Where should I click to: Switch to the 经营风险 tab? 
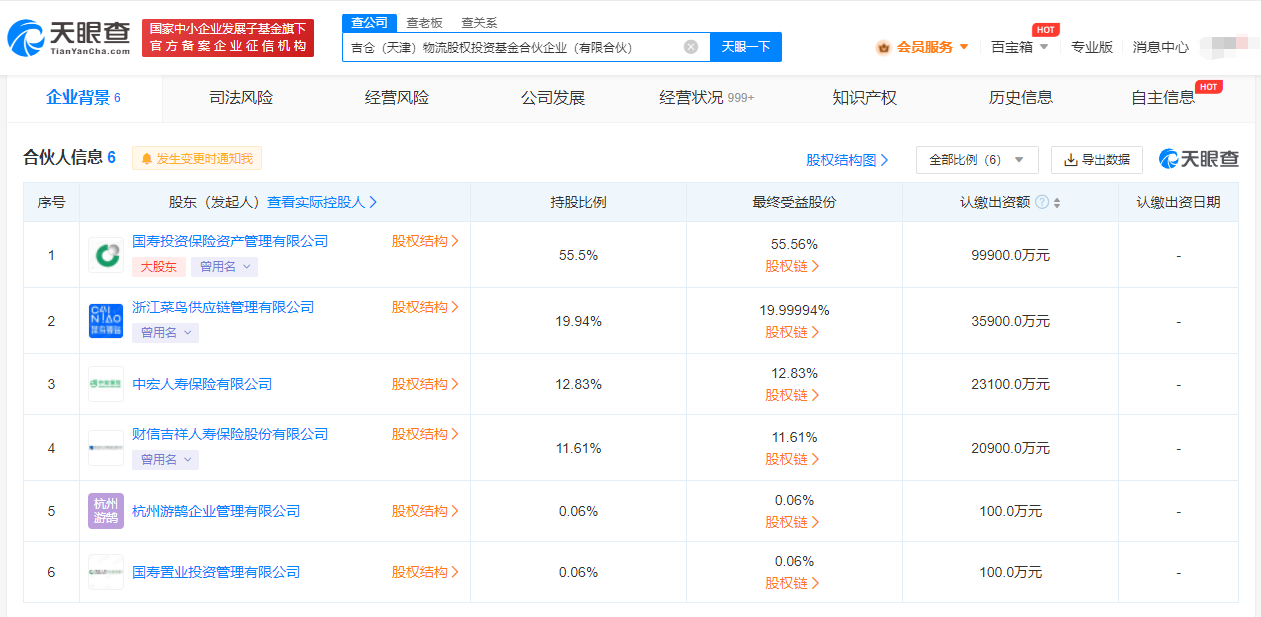click(397, 98)
